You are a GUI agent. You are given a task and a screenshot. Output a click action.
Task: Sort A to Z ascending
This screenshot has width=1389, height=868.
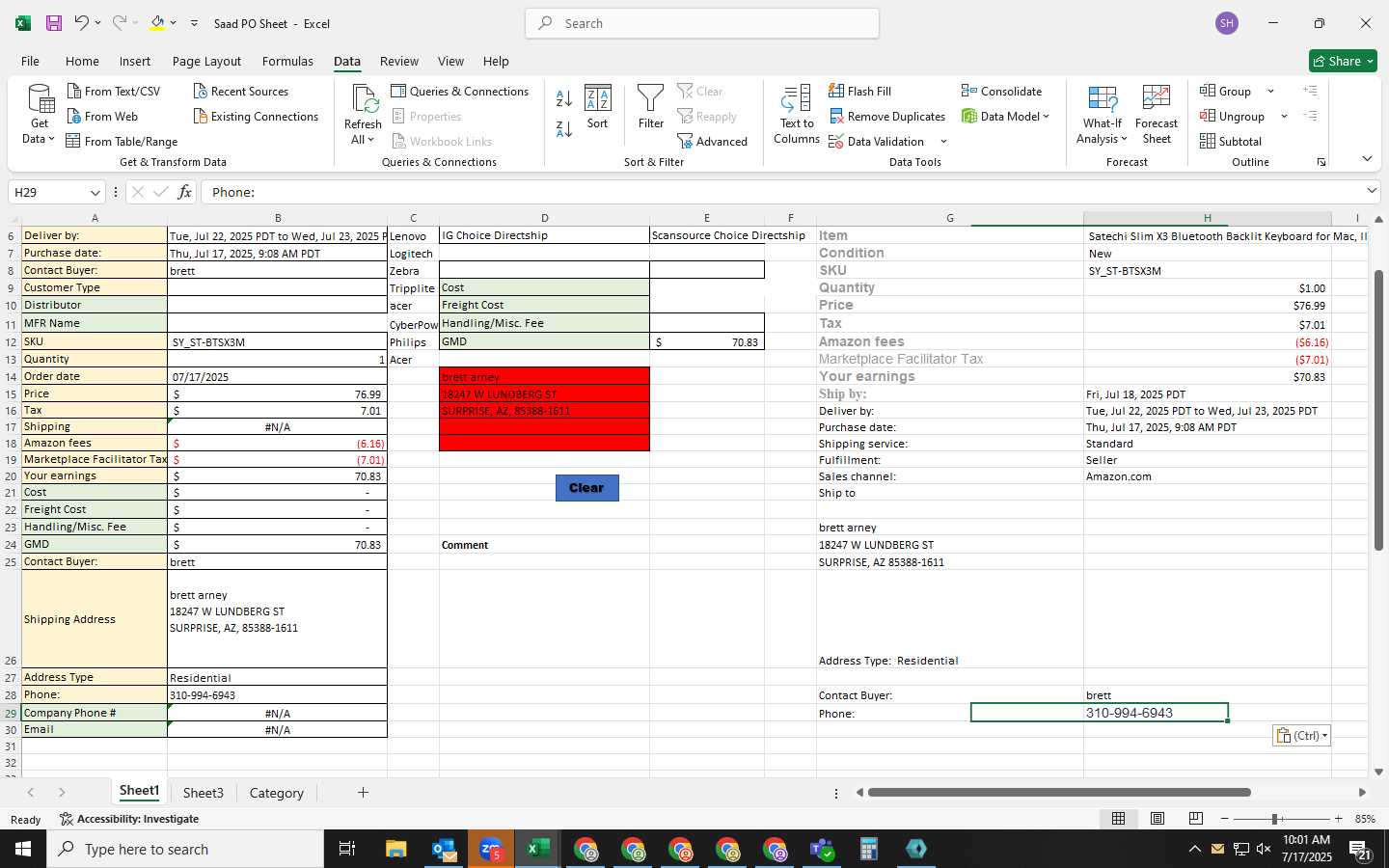[564, 98]
